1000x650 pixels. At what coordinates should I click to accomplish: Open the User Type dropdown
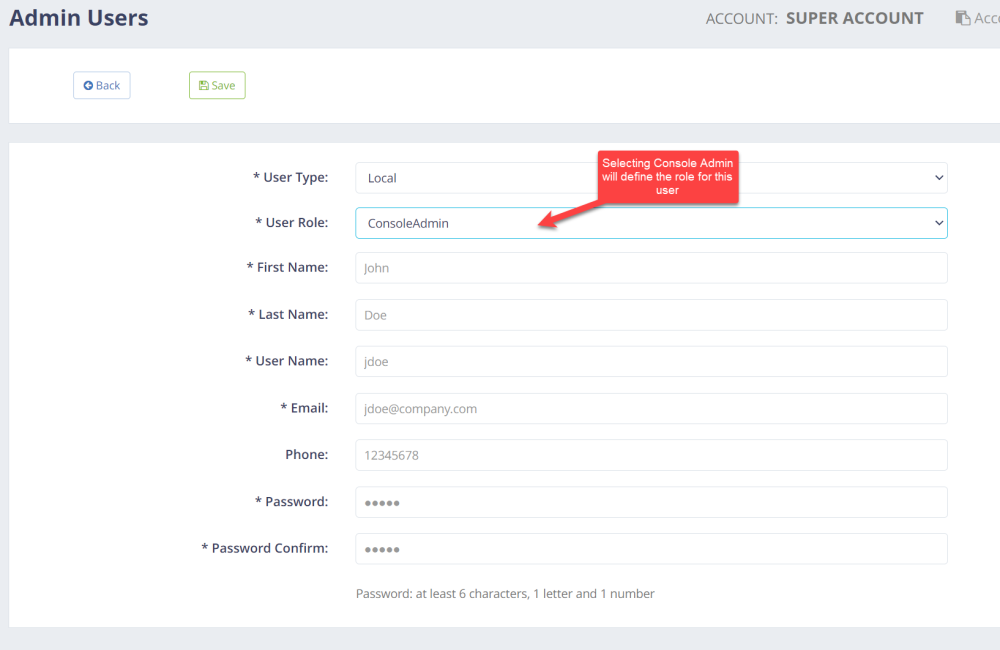(x=650, y=177)
